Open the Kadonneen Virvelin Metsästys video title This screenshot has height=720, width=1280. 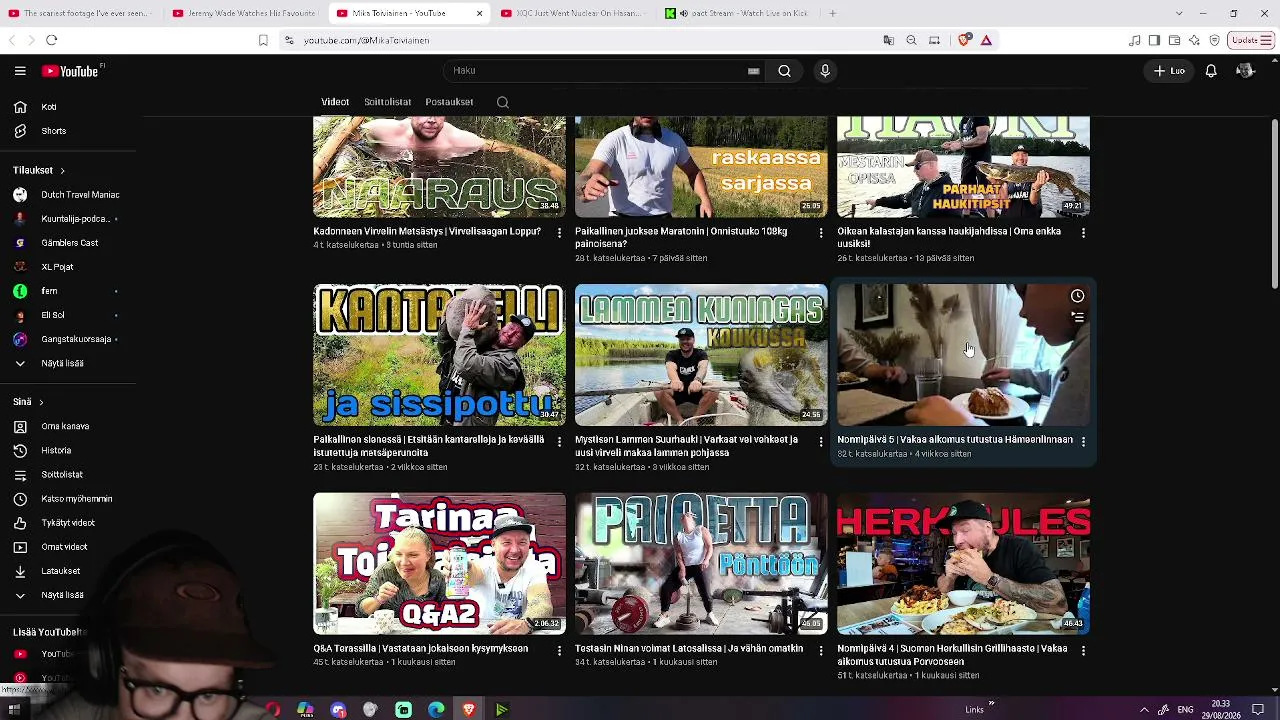point(427,231)
